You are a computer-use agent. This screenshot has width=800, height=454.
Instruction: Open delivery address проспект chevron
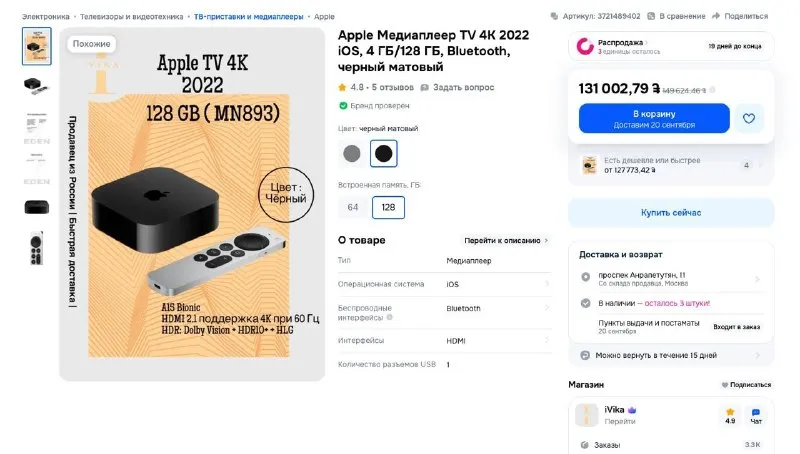(757, 279)
